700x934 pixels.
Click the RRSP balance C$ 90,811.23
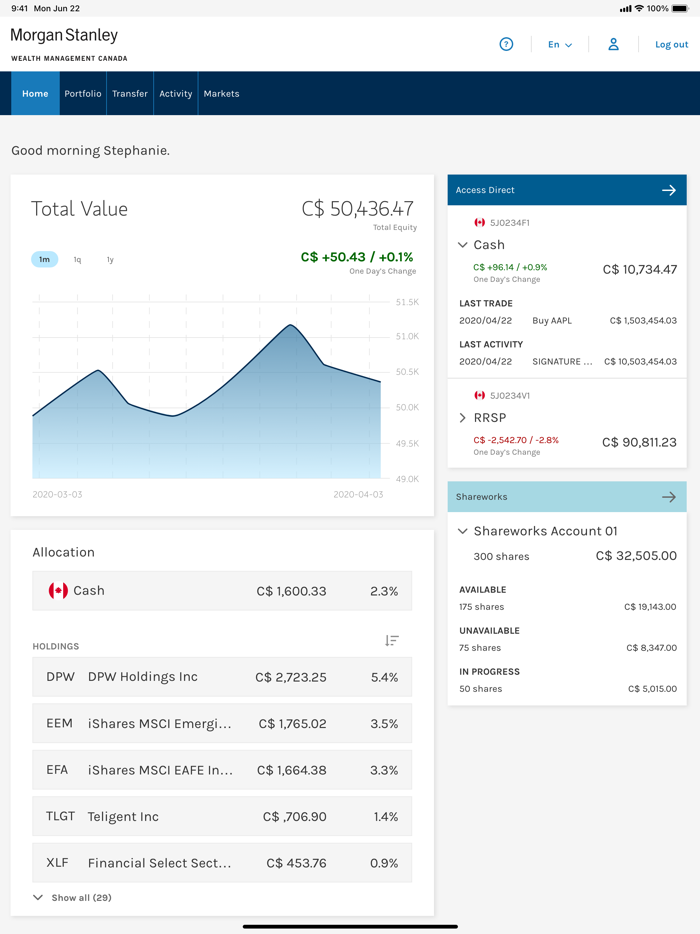click(639, 442)
